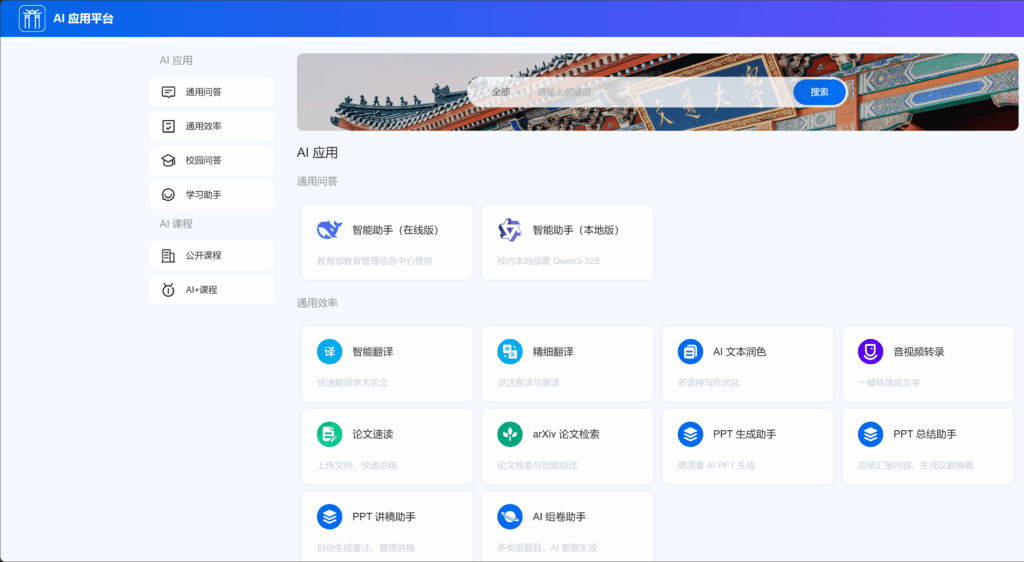Screen dimensions: 1024x562
Task: Click the AI 文本润色 document icon
Action: [x=690, y=352]
